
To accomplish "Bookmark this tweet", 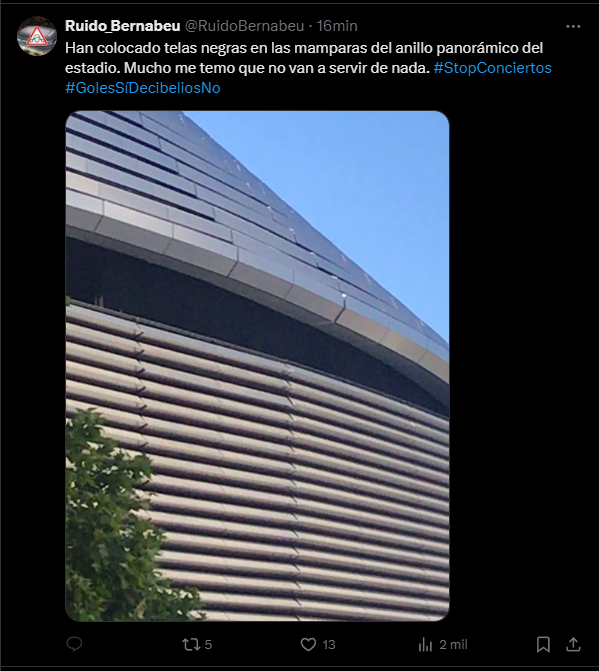I will [x=543, y=644].
